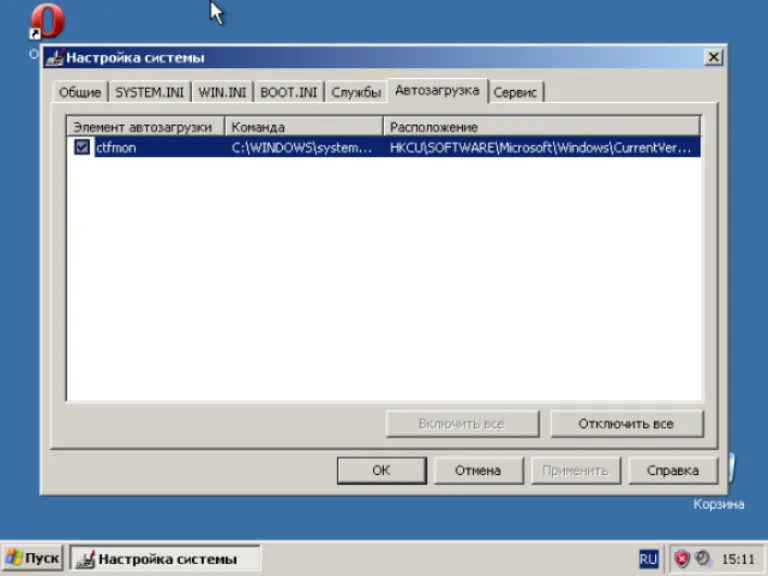
Task: Click the grey round tray icon
Action: coord(704,558)
